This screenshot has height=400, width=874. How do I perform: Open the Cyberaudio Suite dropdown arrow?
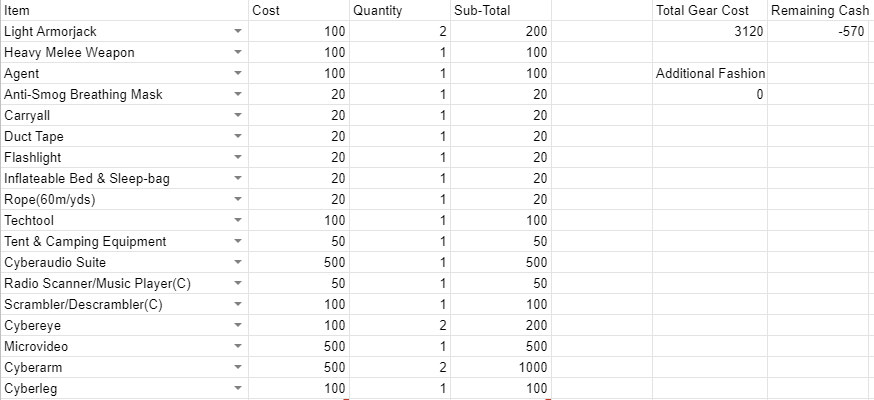(237, 263)
